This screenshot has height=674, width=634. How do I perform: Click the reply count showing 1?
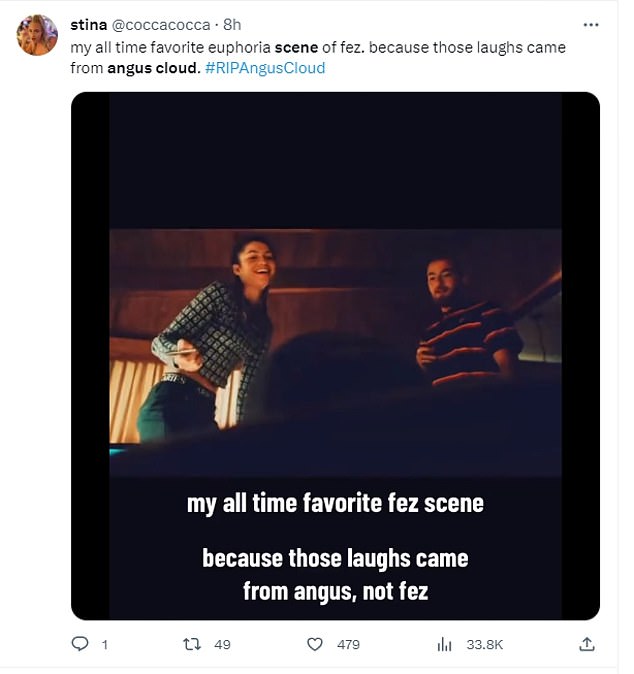pos(104,645)
